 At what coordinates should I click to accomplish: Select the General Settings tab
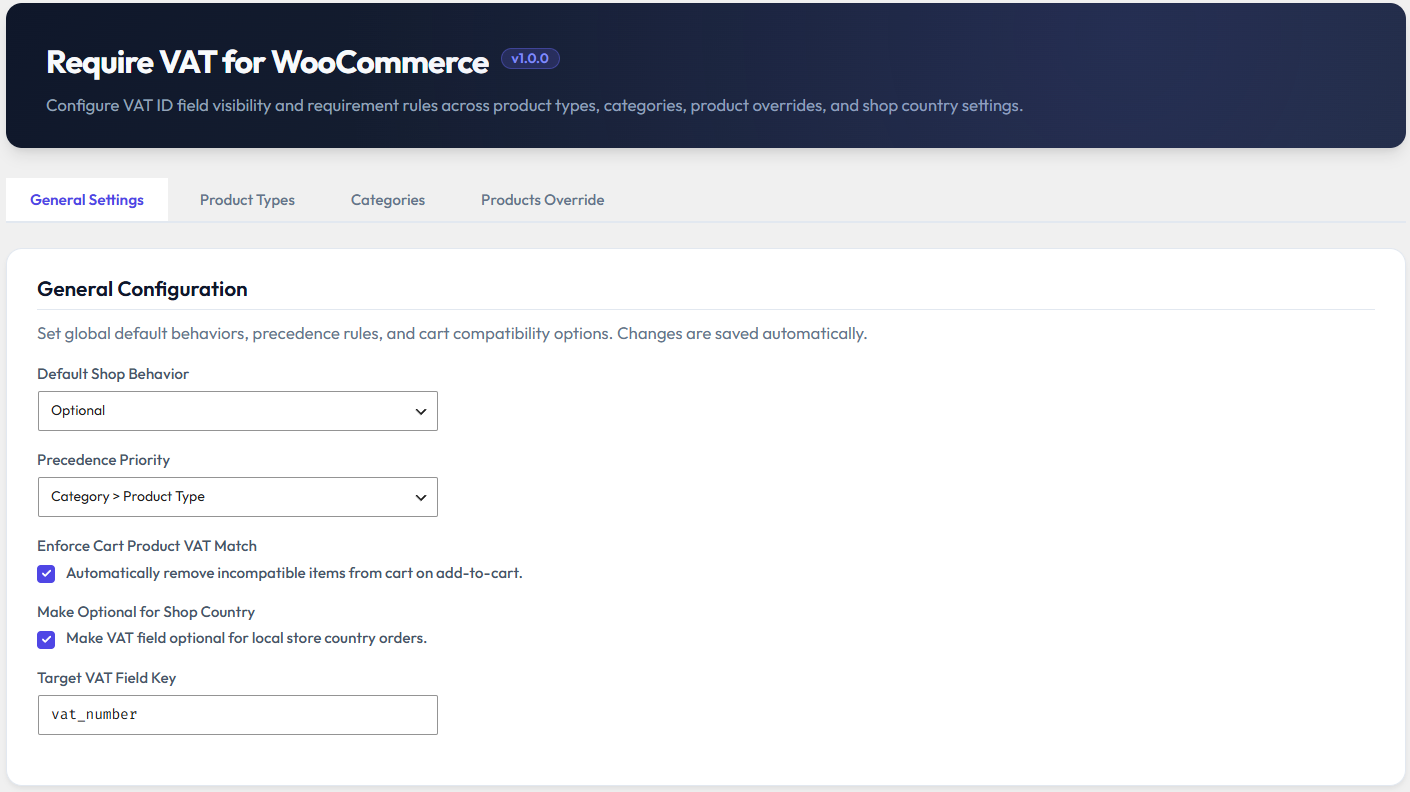pos(87,200)
